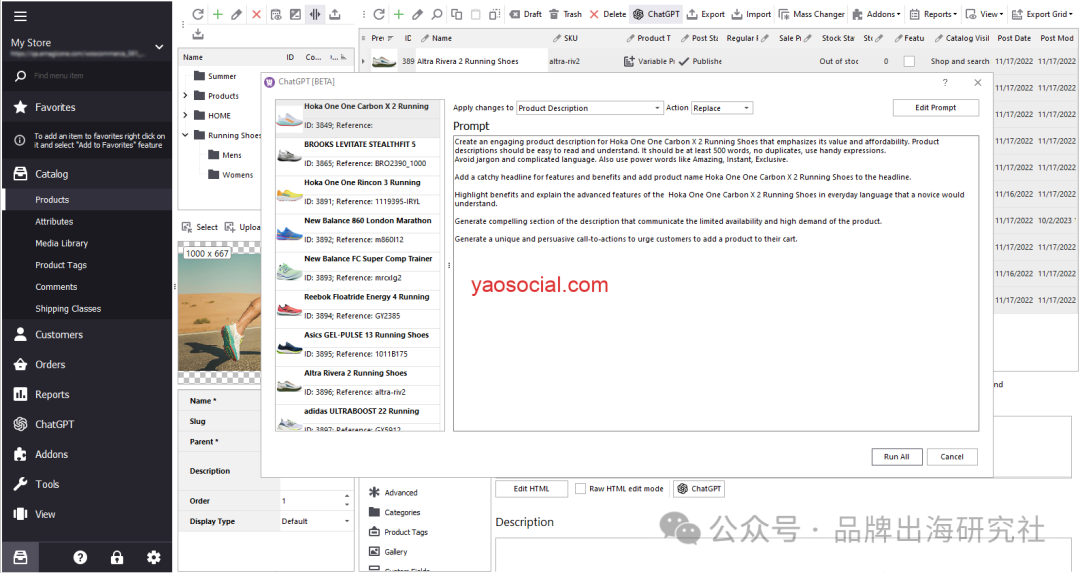Click the Edit Prompt button
1080x573 pixels.
[x=935, y=107]
